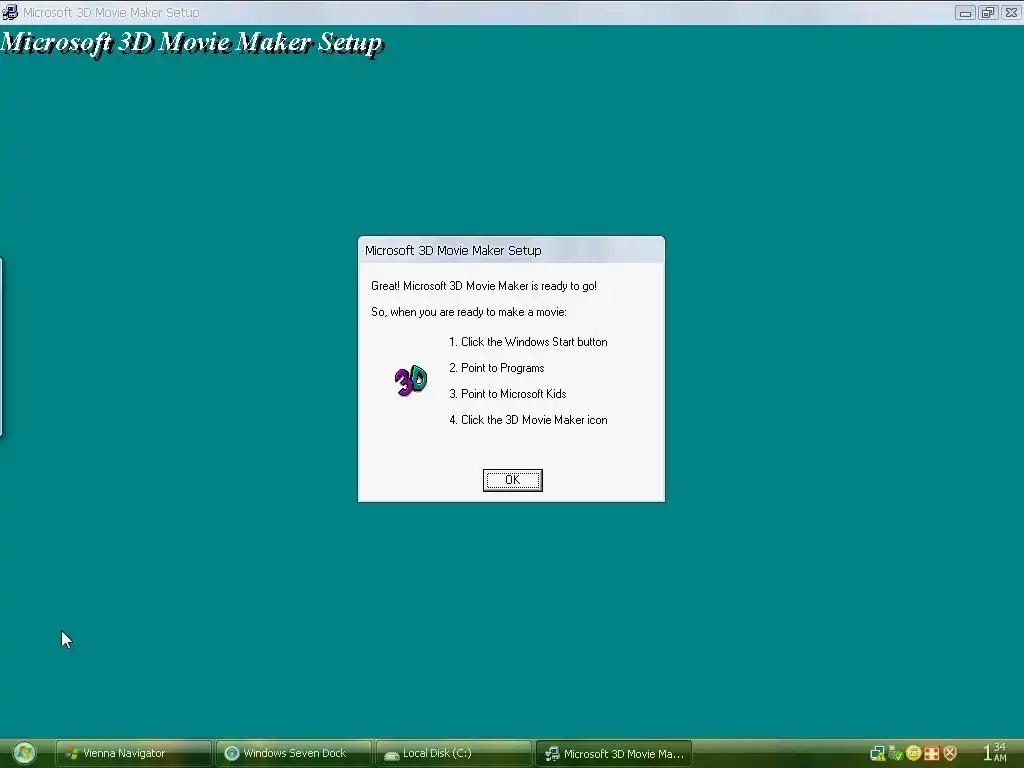Switch to Vienna Navigator in the taskbar
1024x768 pixels.
(133, 754)
